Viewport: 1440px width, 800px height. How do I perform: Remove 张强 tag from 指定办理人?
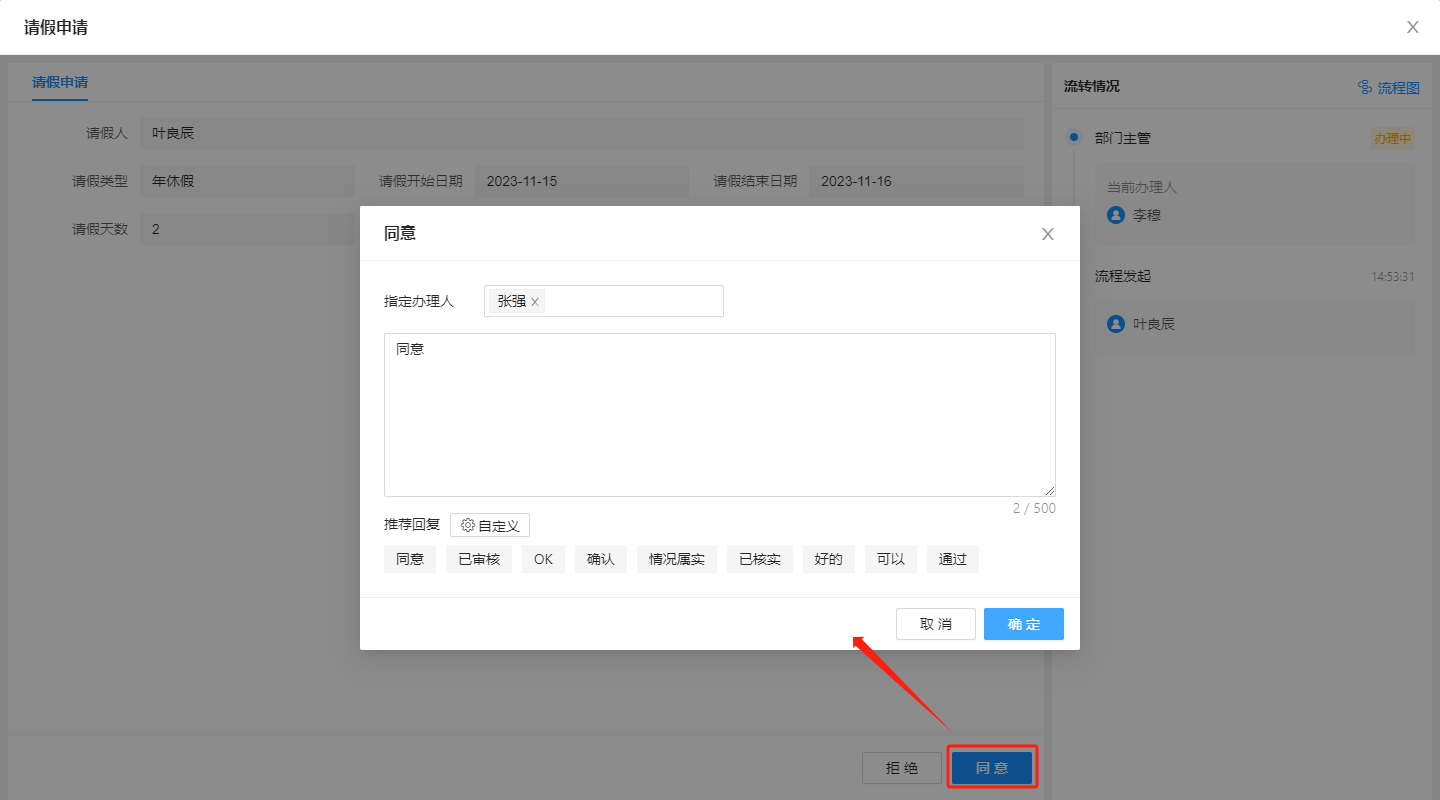pyautogui.click(x=535, y=302)
